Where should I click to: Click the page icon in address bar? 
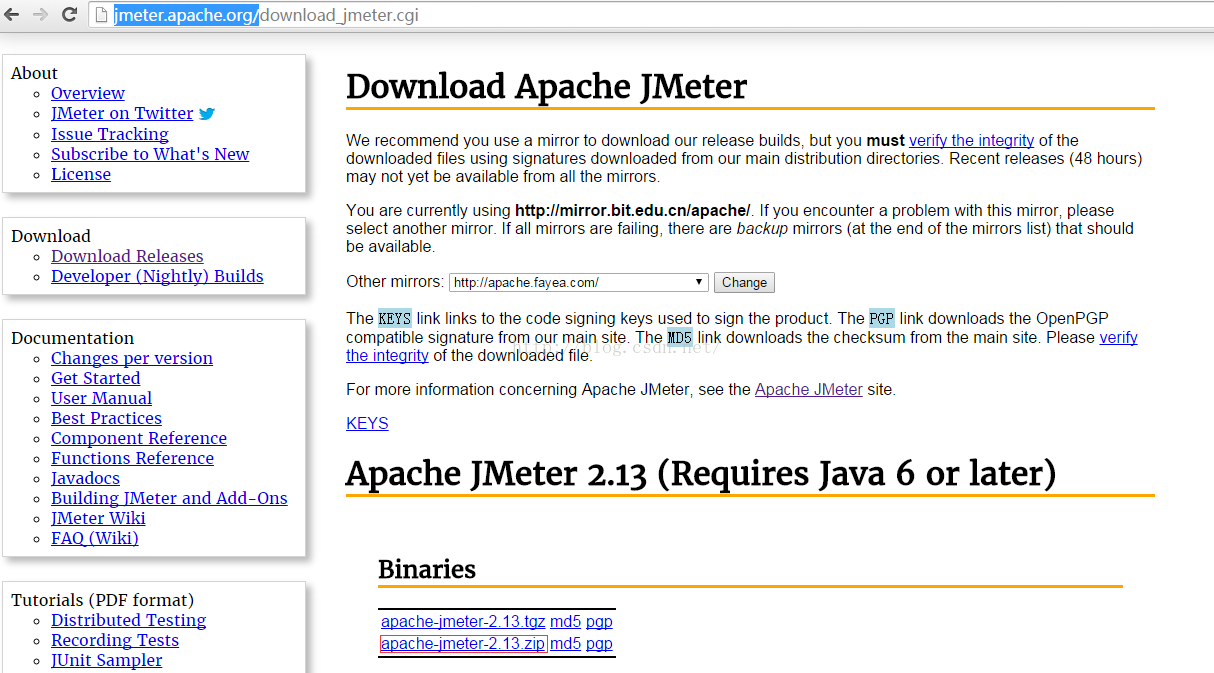101,15
